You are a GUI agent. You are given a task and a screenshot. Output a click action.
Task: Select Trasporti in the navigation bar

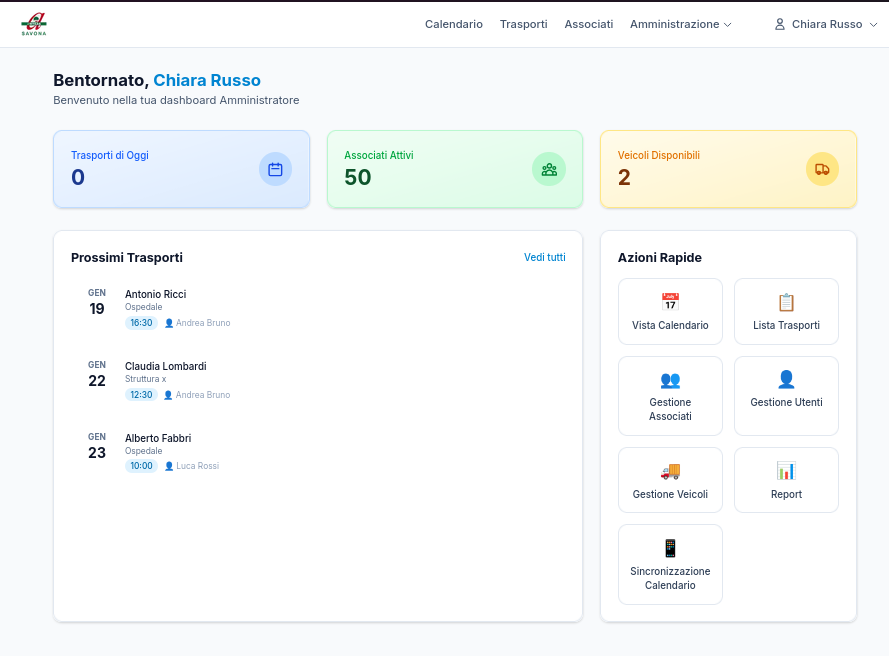point(523,24)
